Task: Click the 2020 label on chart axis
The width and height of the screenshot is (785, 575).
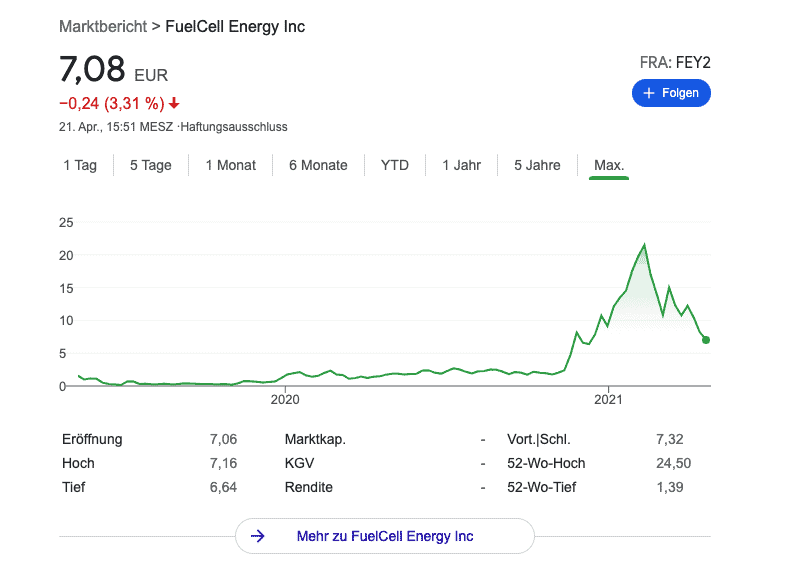Action: pos(285,401)
